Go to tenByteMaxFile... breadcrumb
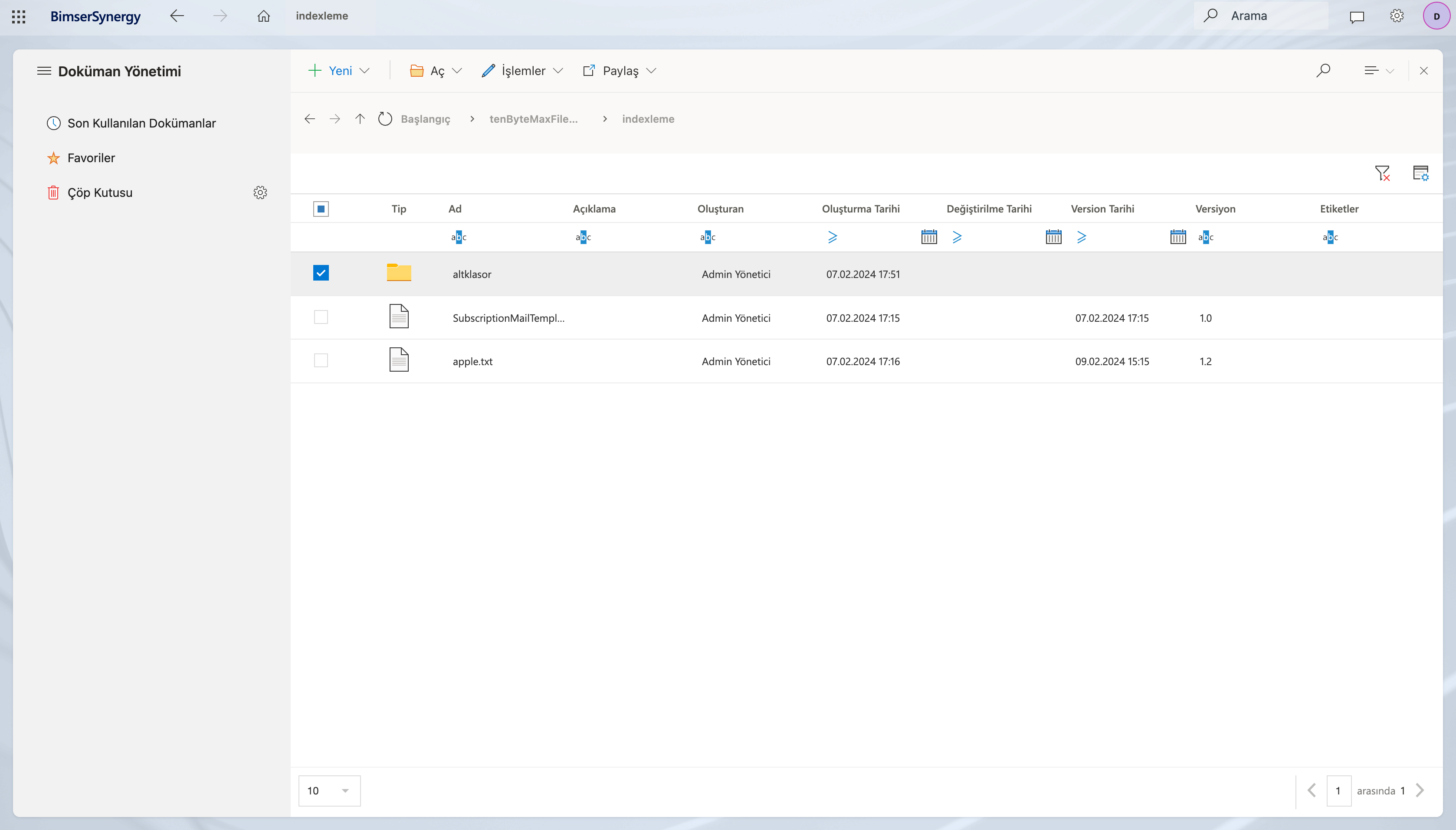Screen dimensions: 1456x830 (533, 119)
